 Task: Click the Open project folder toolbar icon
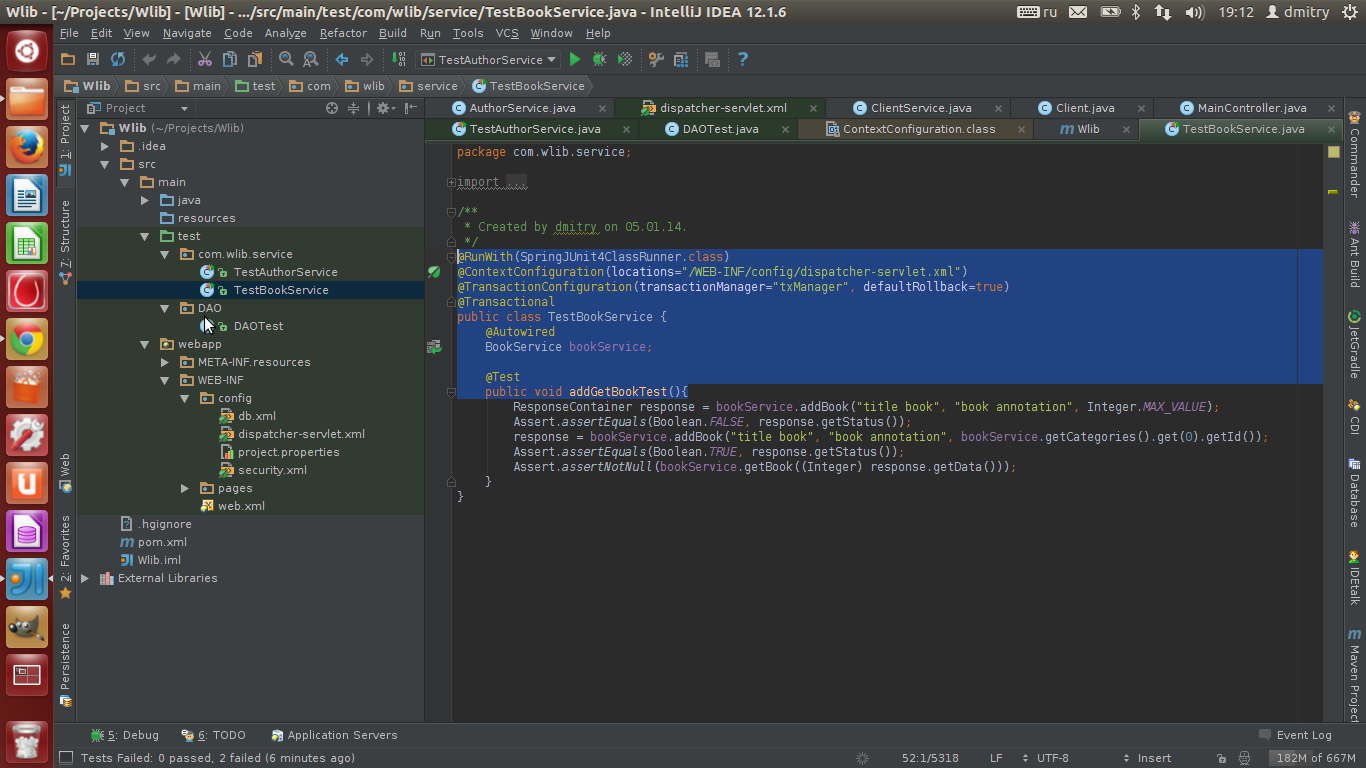tap(68, 60)
